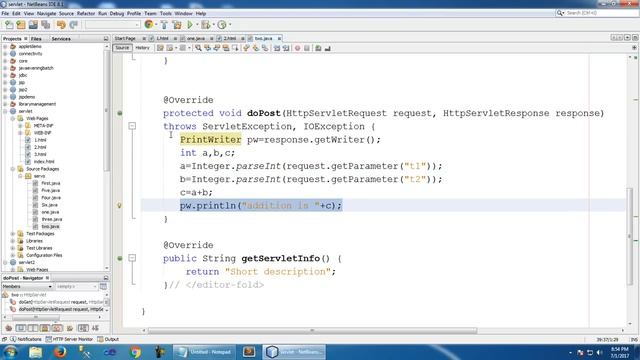Switch to the one.java editor tab
Image resolution: width=640 pixels, height=360 pixels.
point(196,38)
